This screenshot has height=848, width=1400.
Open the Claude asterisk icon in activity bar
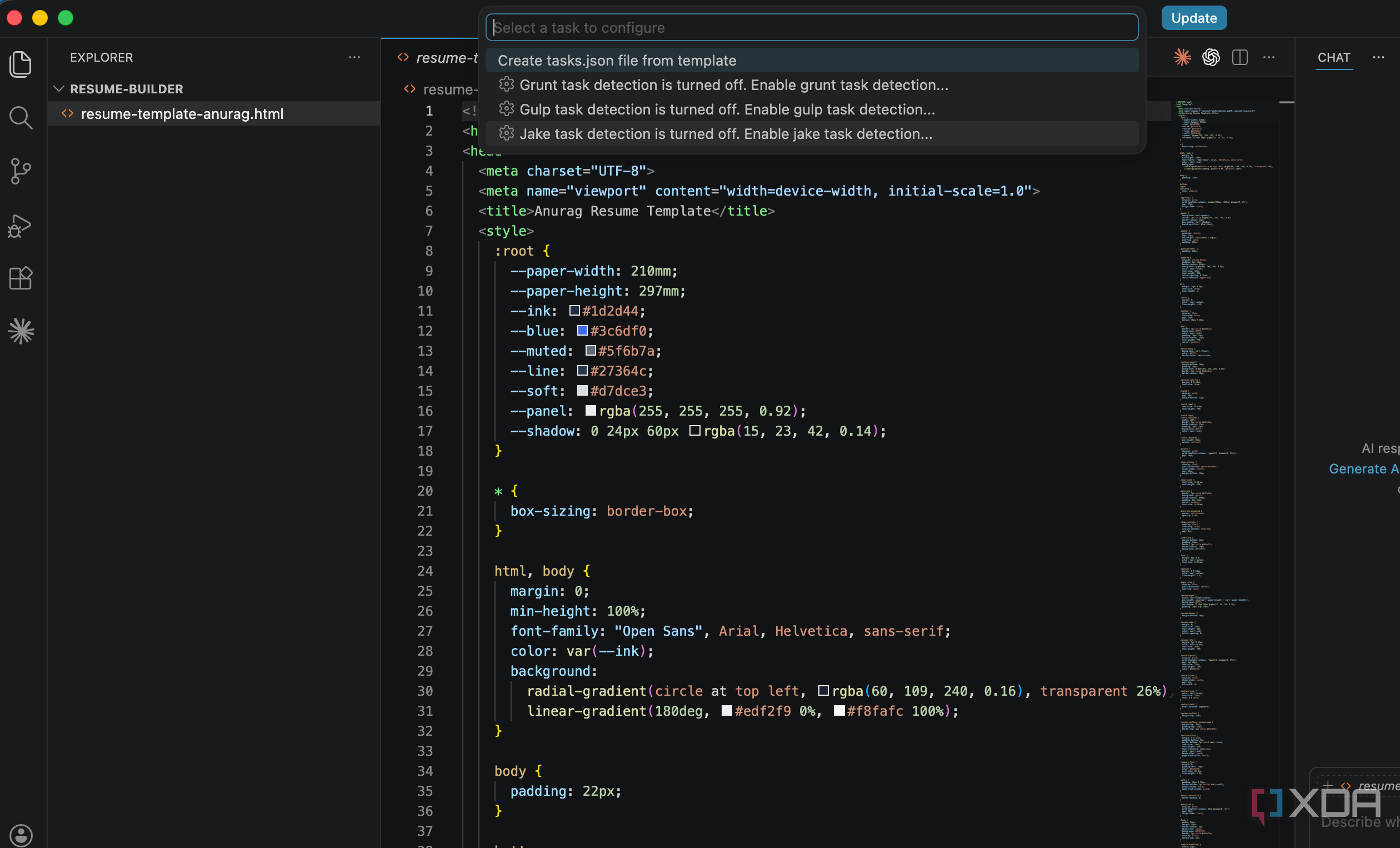[21, 331]
